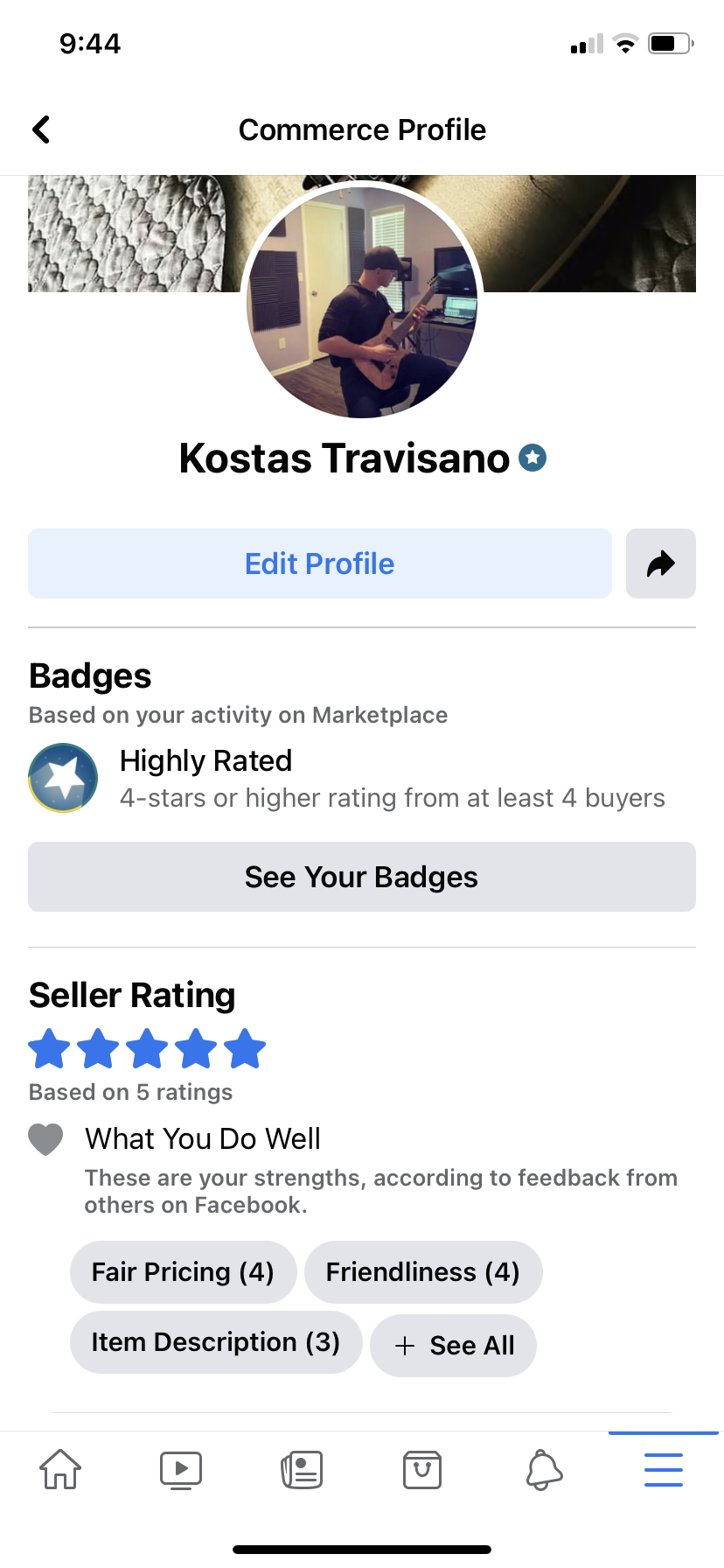The height and width of the screenshot is (1568, 724).
Task: Open the Watch video tab icon
Action: (181, 1469)
